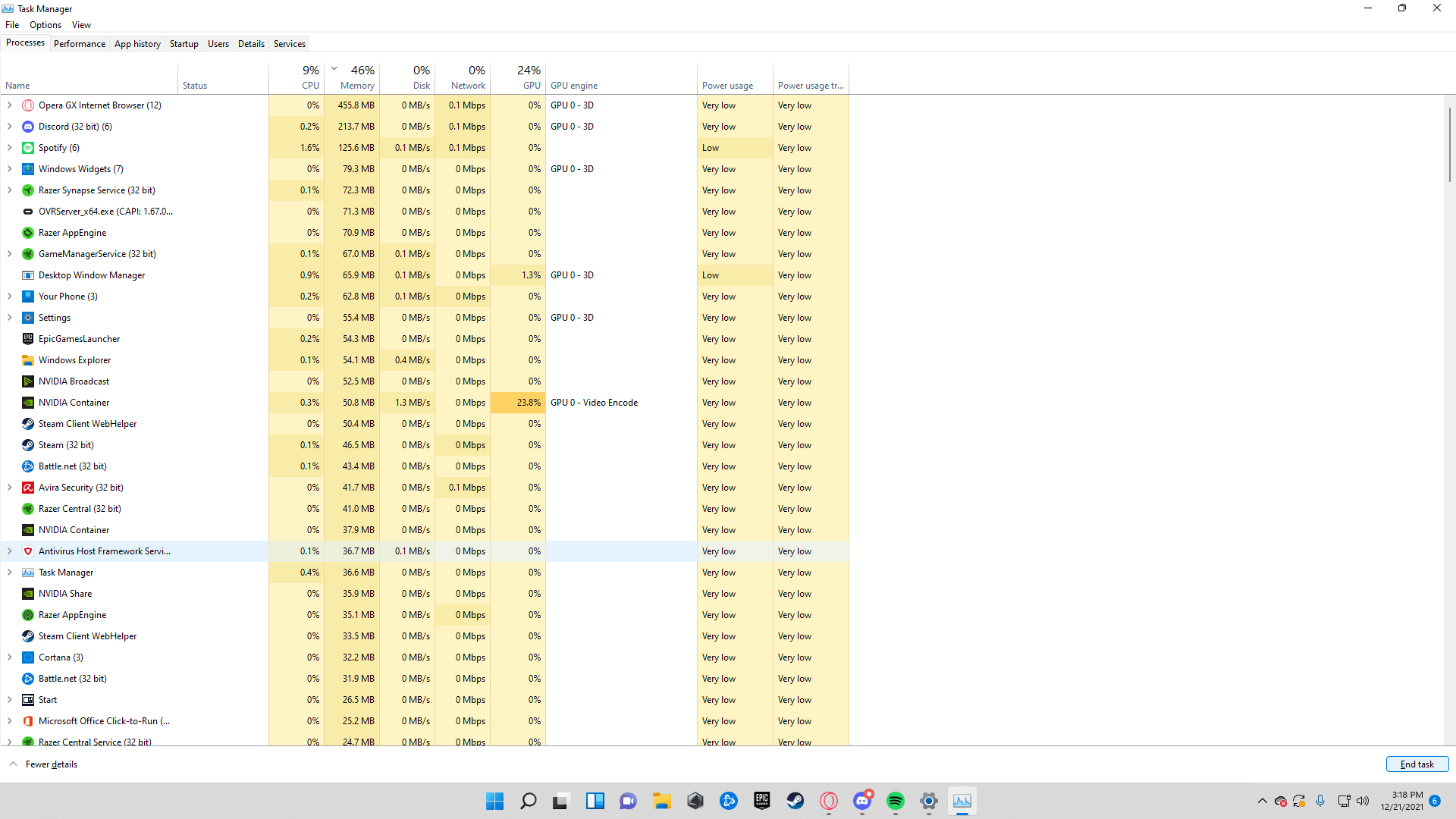Click the OVRServer_x64.exe process icon

pos(28,212)
